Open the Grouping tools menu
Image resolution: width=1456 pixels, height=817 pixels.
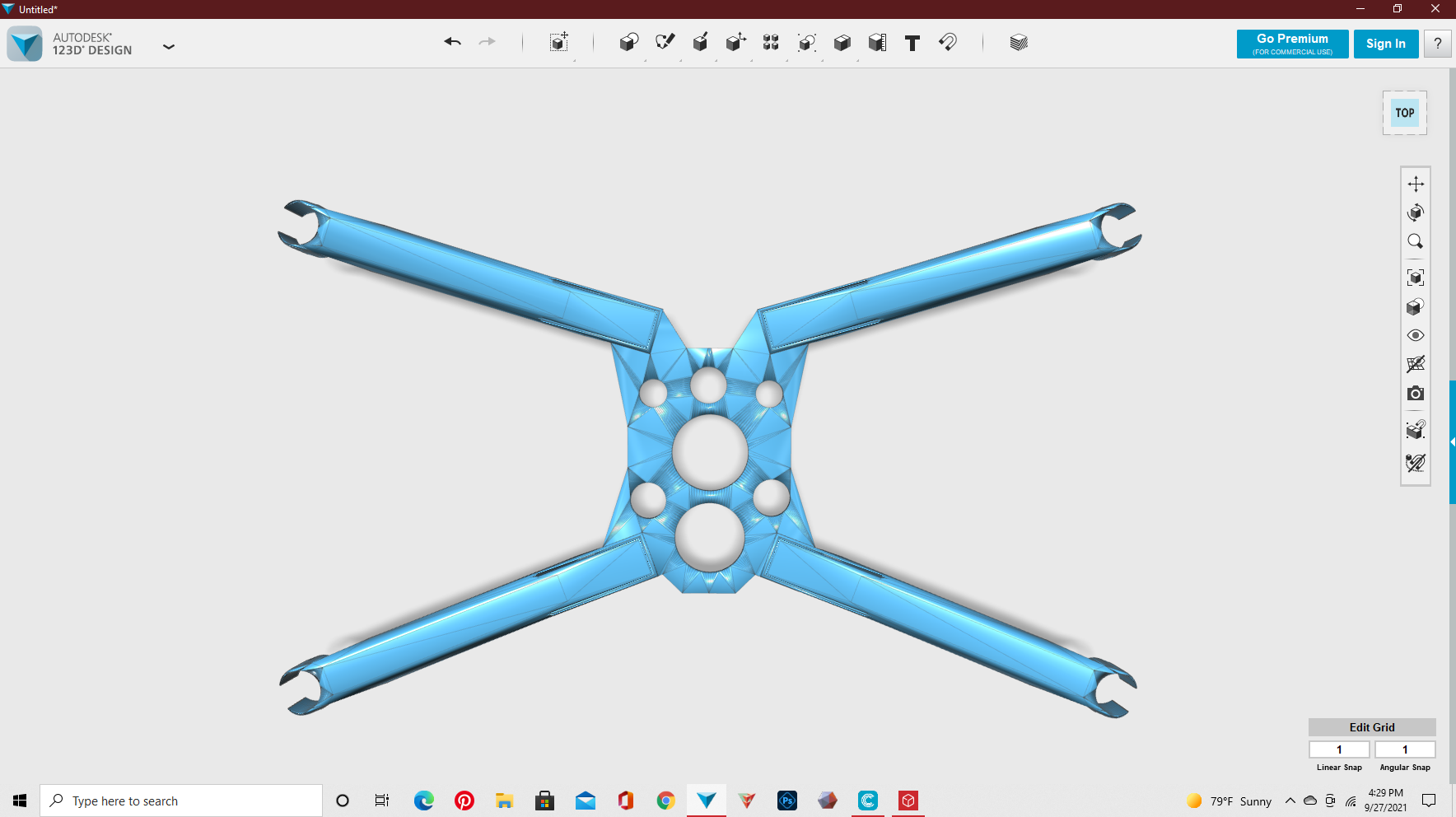(x=806, y=43)
